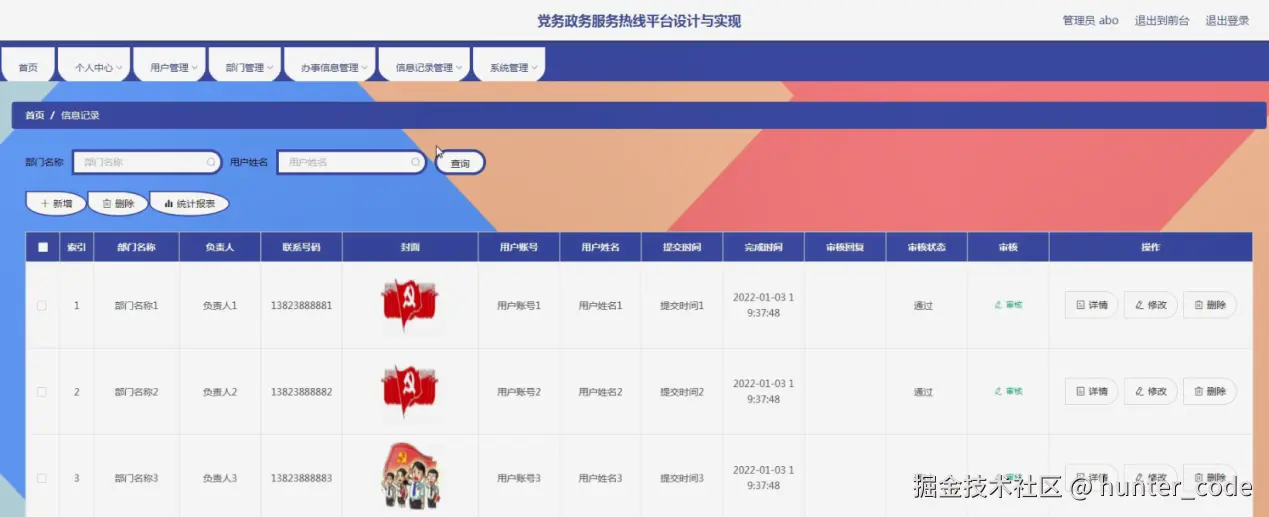The width and height of the screenshot is (1269, 517).
Task: Click the 负责人1 cell
Action: pyautogui.click(x=219, y=305)
